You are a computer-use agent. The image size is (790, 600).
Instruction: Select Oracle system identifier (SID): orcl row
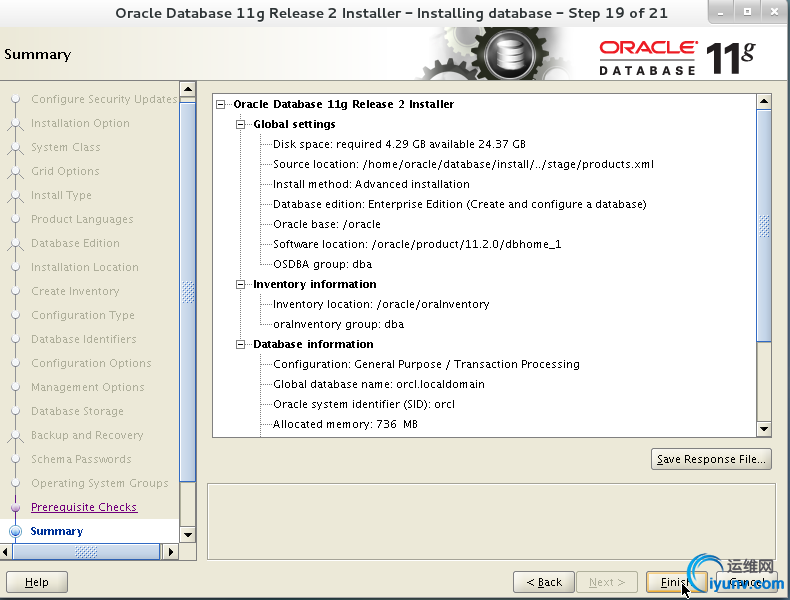pos(364,405)
